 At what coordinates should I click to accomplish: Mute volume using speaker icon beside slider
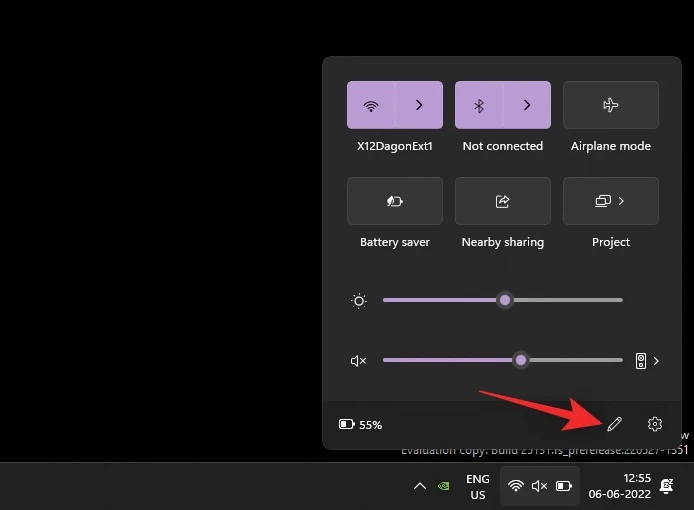coord(359,361)
